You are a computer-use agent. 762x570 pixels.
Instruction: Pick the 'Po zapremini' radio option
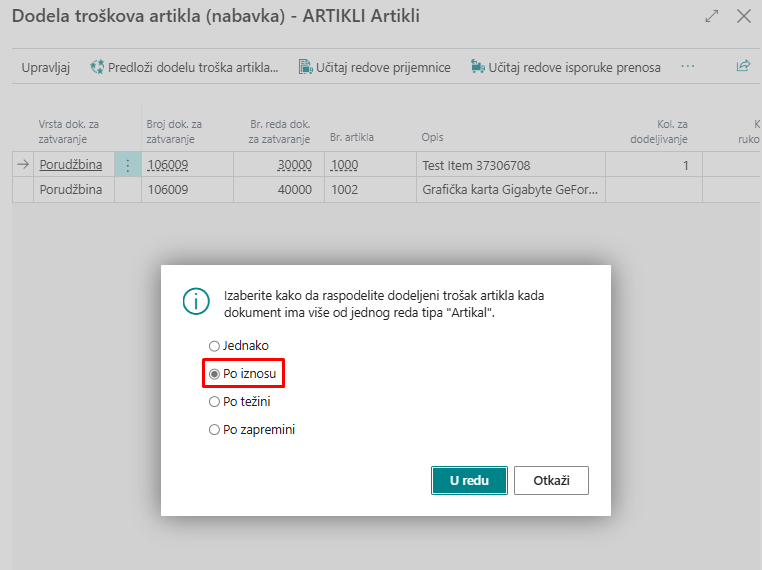(x=214, y=429)
